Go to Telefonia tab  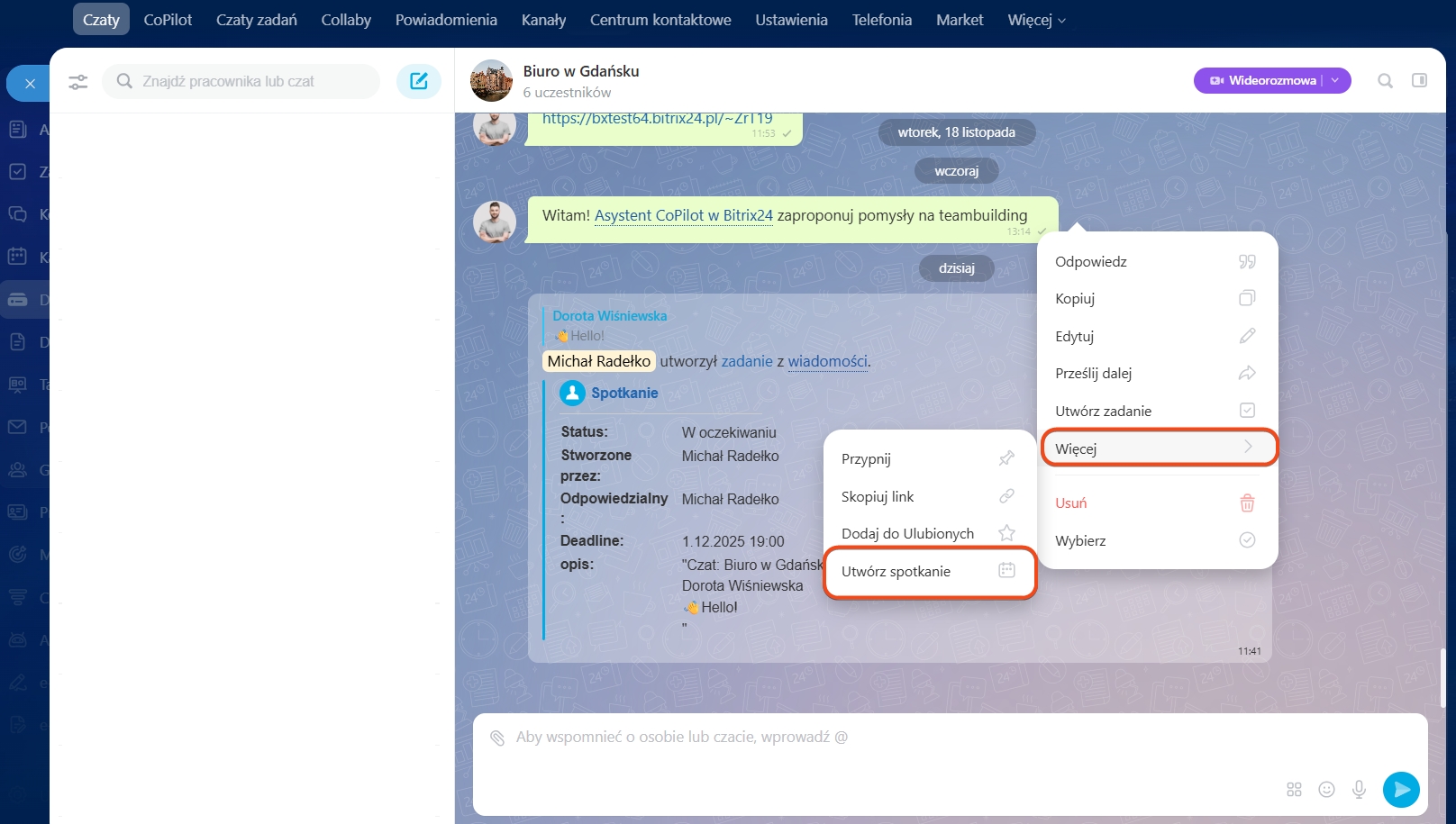(882, 20)
